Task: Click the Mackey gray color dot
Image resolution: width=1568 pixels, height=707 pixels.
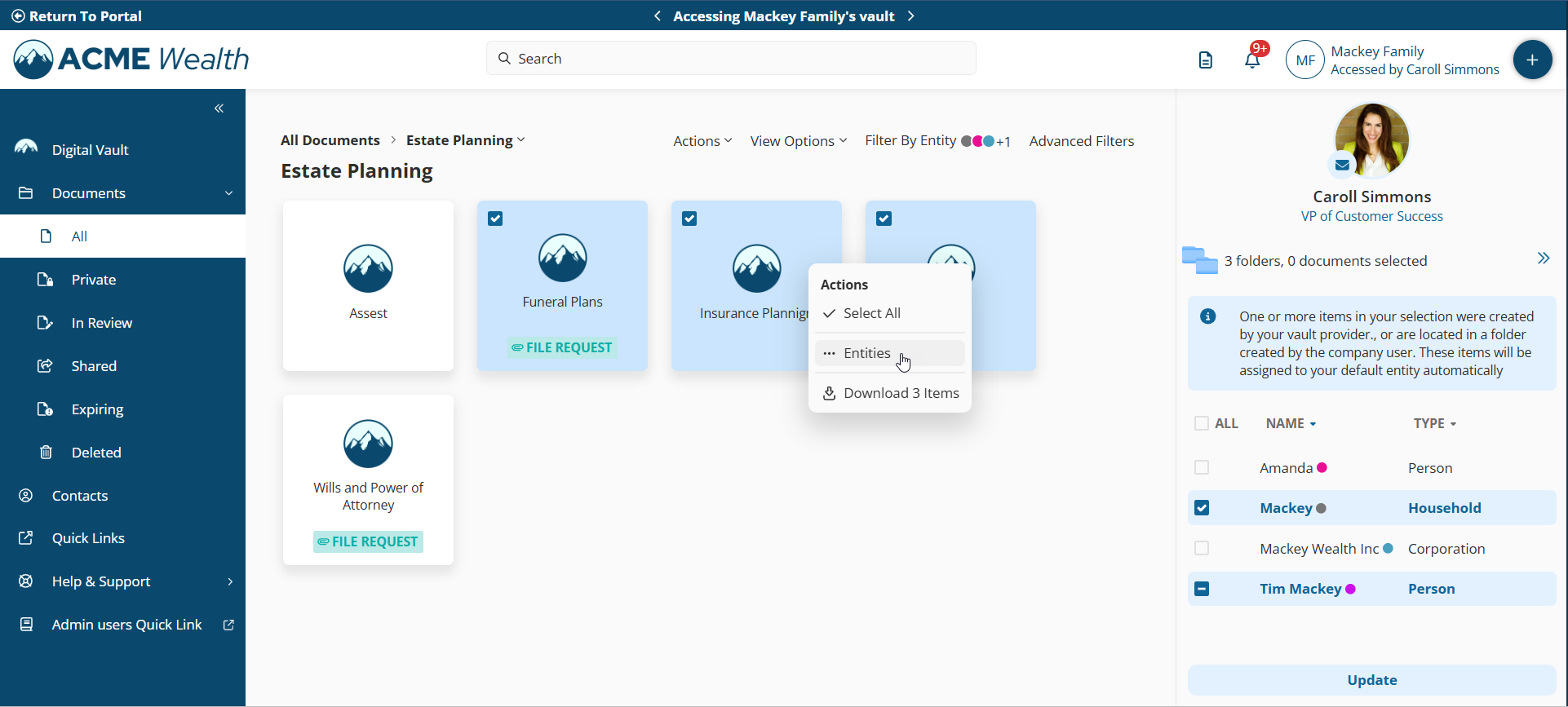Action: pyautogui.click(x=1321, y=508)
